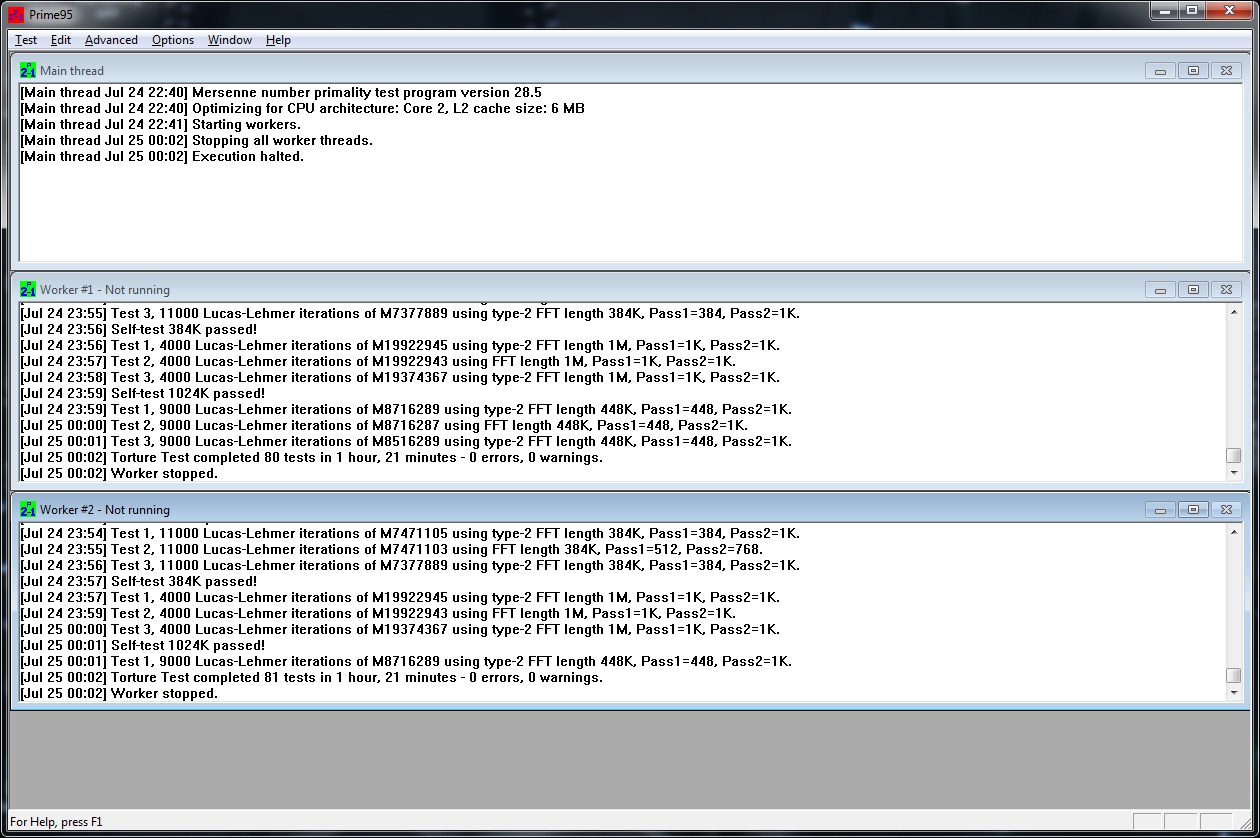Maximize the Main thread child window
Viewport: 1260px width, 838px height.
[x=1193, y=71]
